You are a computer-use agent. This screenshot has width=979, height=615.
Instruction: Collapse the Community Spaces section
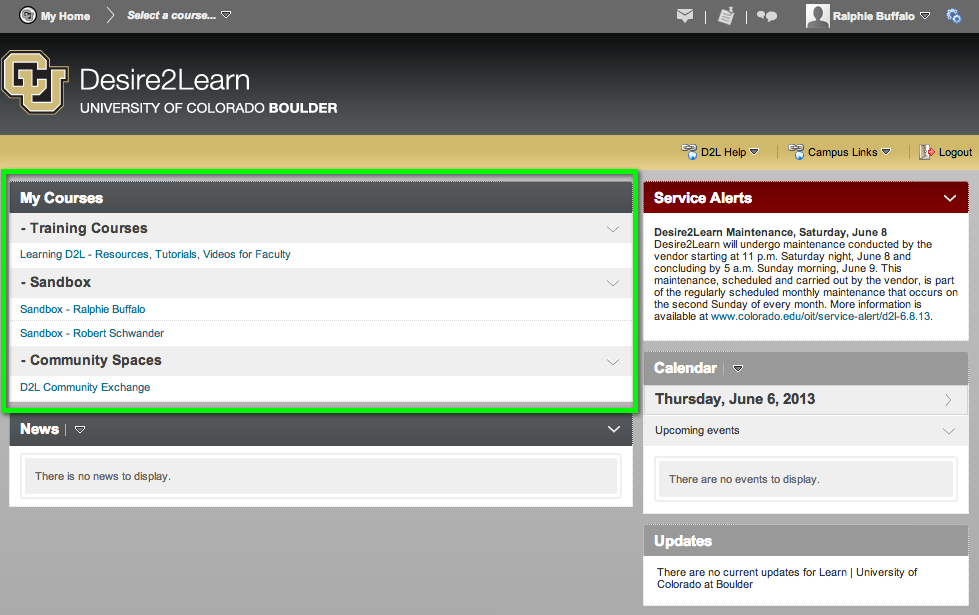point(613,362)
